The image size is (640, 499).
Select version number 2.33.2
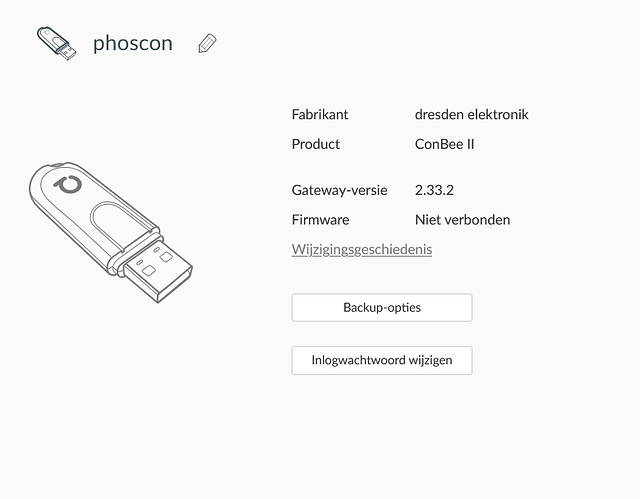pos(434,190)
